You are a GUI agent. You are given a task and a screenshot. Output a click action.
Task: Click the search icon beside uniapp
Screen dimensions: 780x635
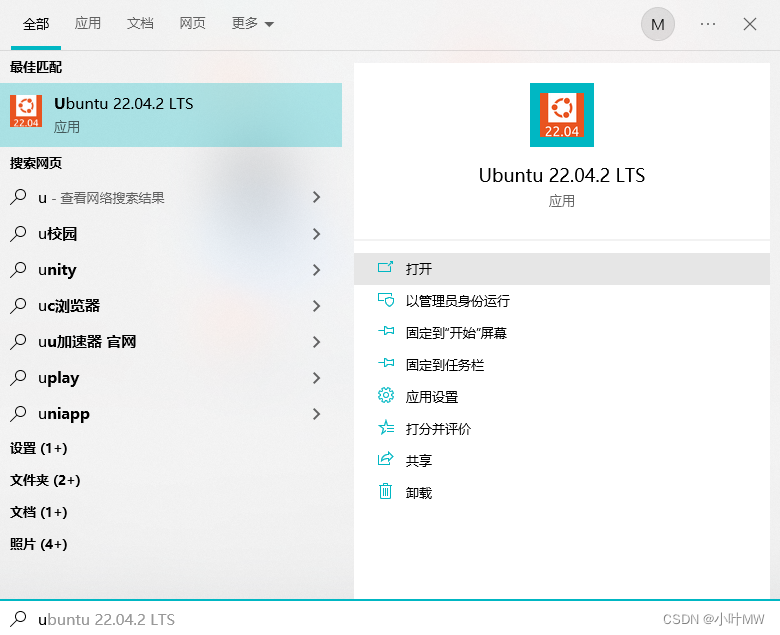(x=18, y=413)
